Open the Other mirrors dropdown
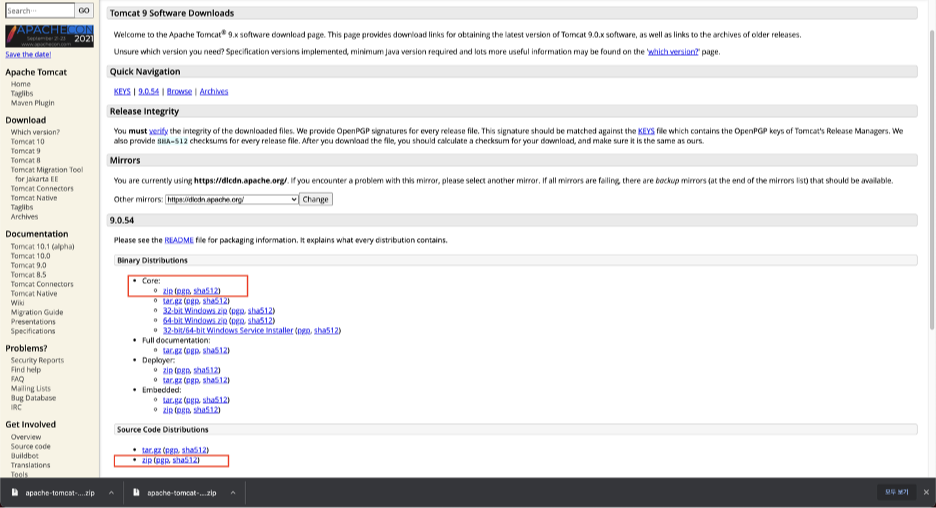This screenshot has height=508, width=936. [x=232, y=199]
